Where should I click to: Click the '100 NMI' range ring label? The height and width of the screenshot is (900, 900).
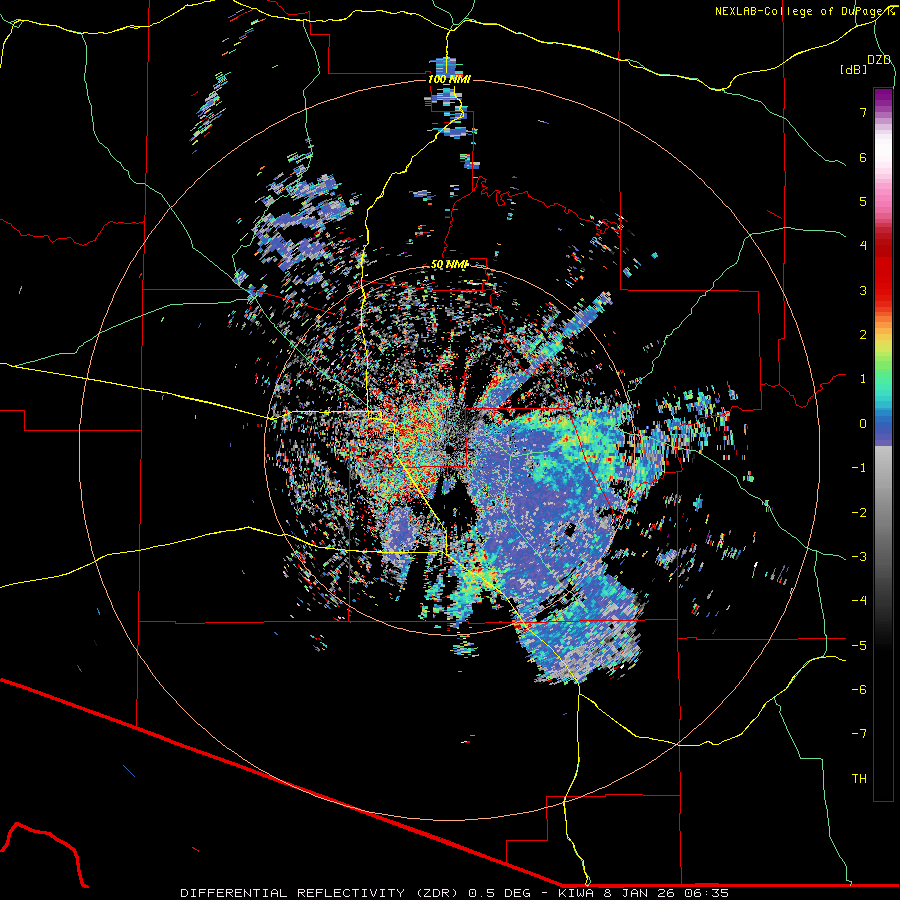pyautogui.click(x=449, y=79)
